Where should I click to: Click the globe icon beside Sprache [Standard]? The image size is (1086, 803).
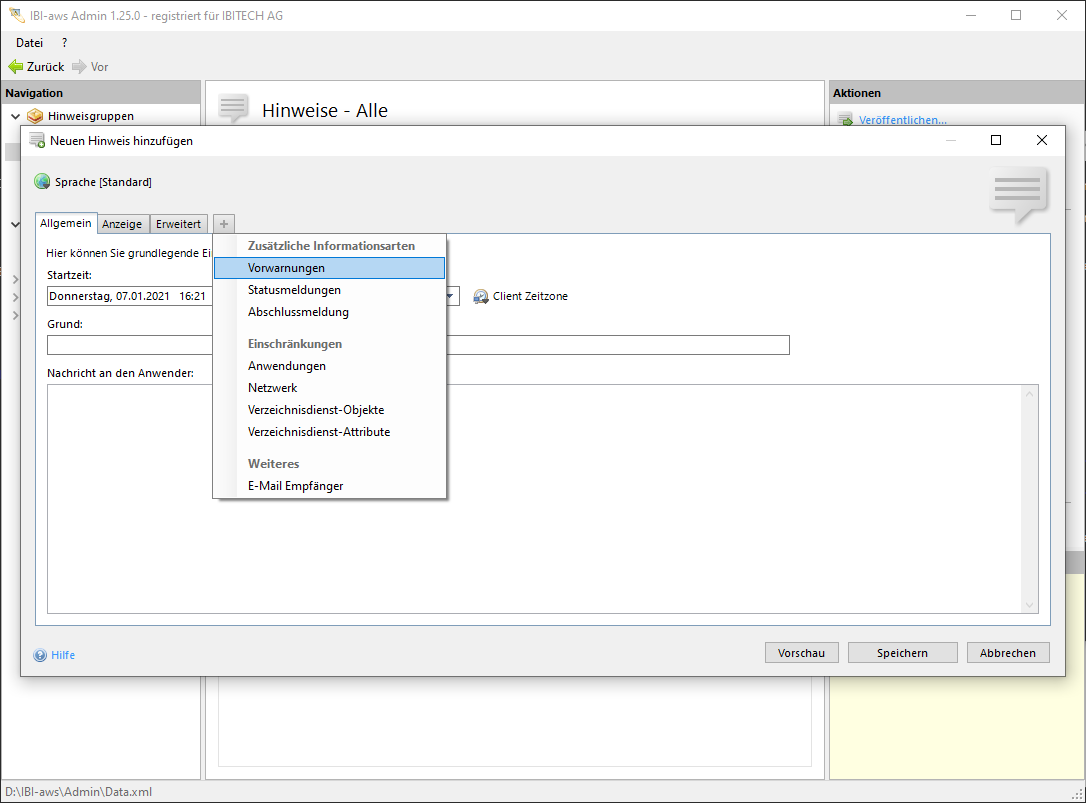click(42, 182)
